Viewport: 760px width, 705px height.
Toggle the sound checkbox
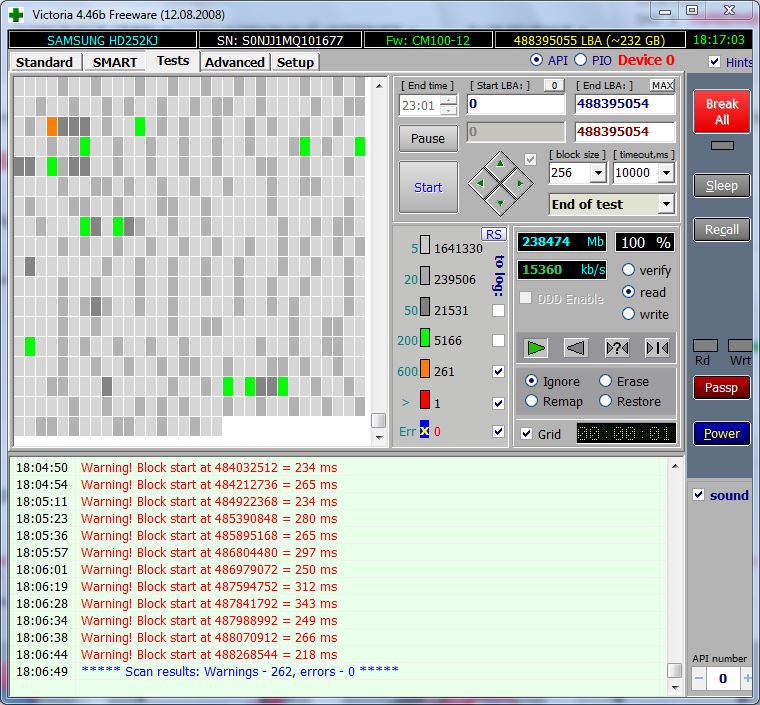699,495
